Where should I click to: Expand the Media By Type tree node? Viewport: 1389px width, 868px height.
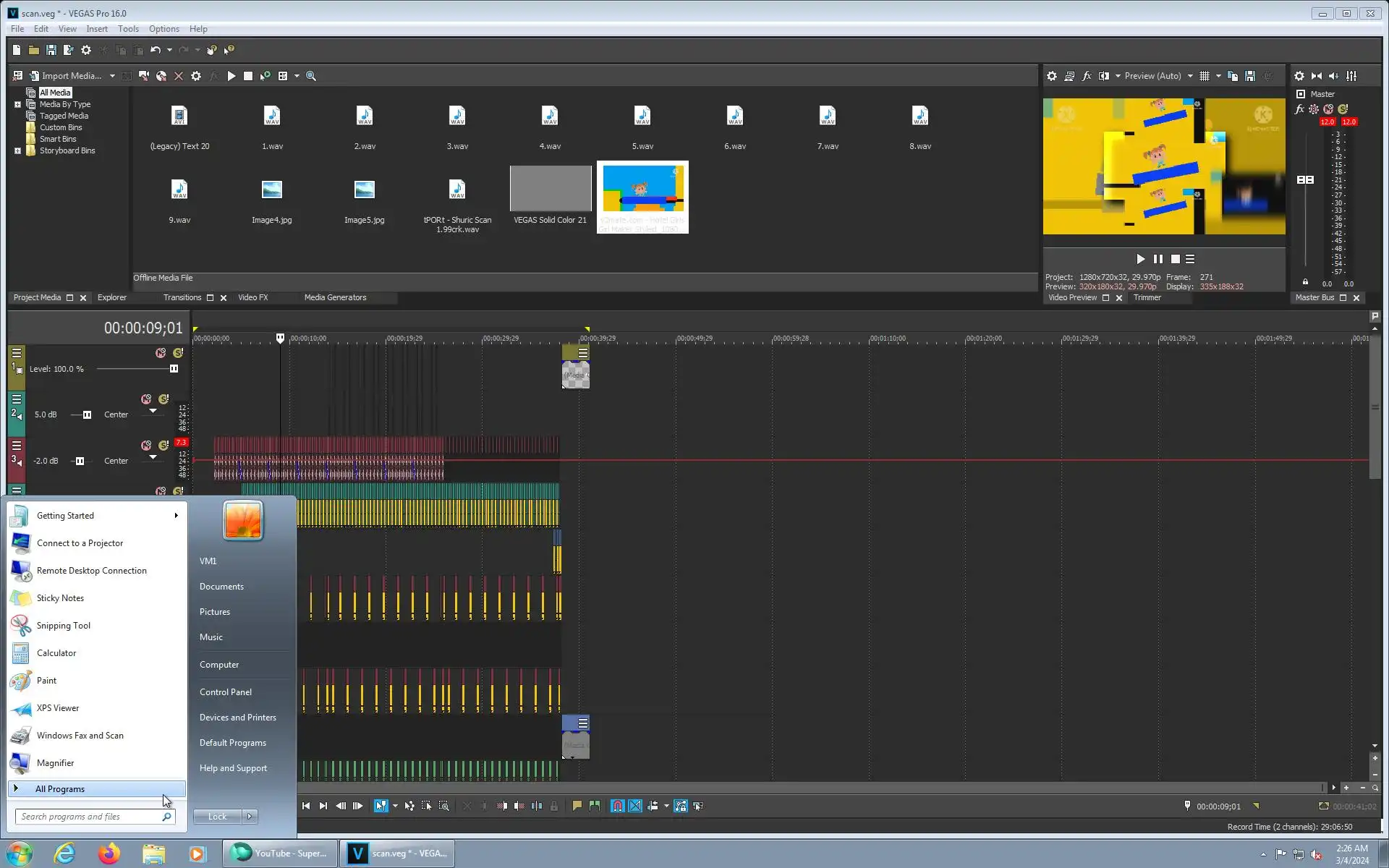(x=17, y=104)
